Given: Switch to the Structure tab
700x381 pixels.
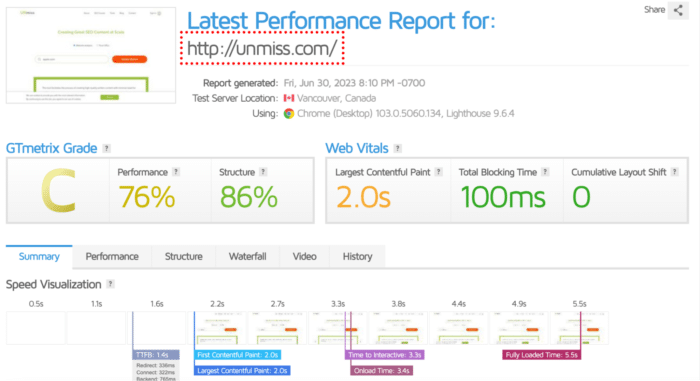Looking at the screenshot, I should (x=183, y=256).
